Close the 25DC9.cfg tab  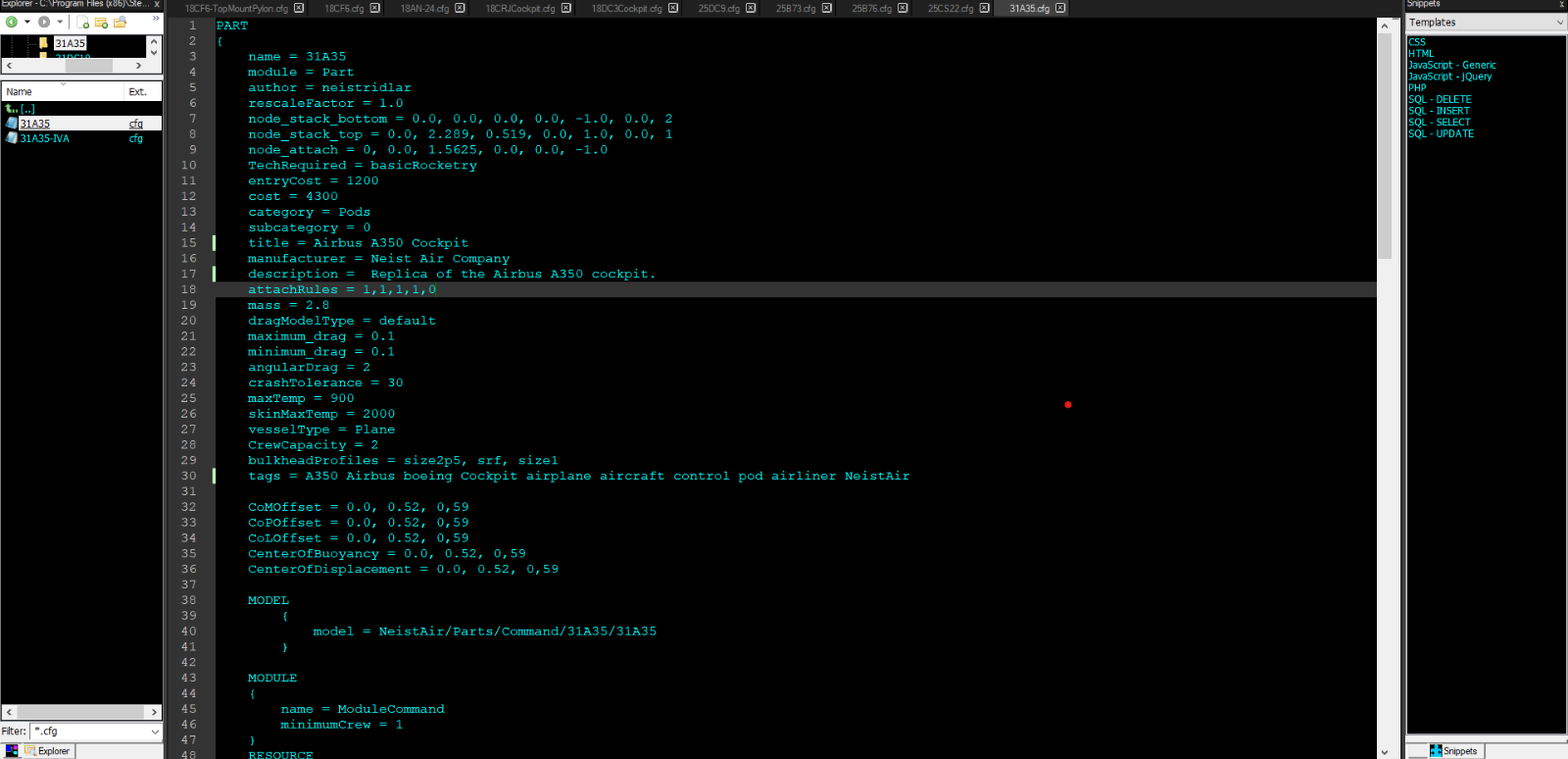tap(751, 8)
